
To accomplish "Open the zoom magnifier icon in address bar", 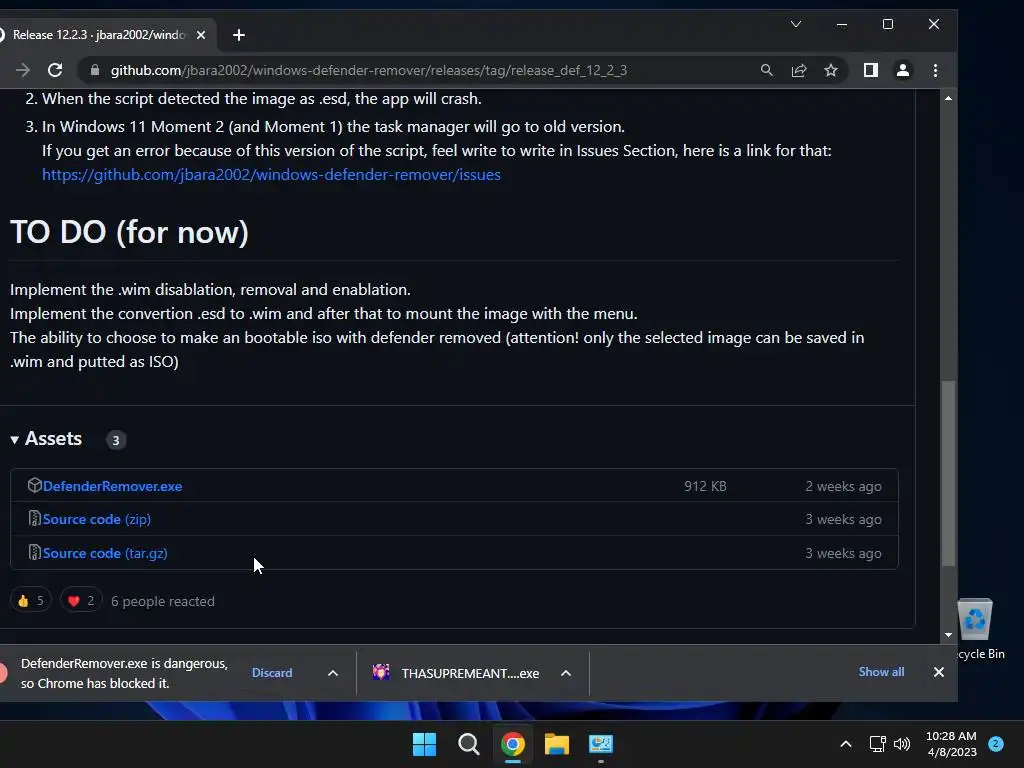I will (767, 70).
